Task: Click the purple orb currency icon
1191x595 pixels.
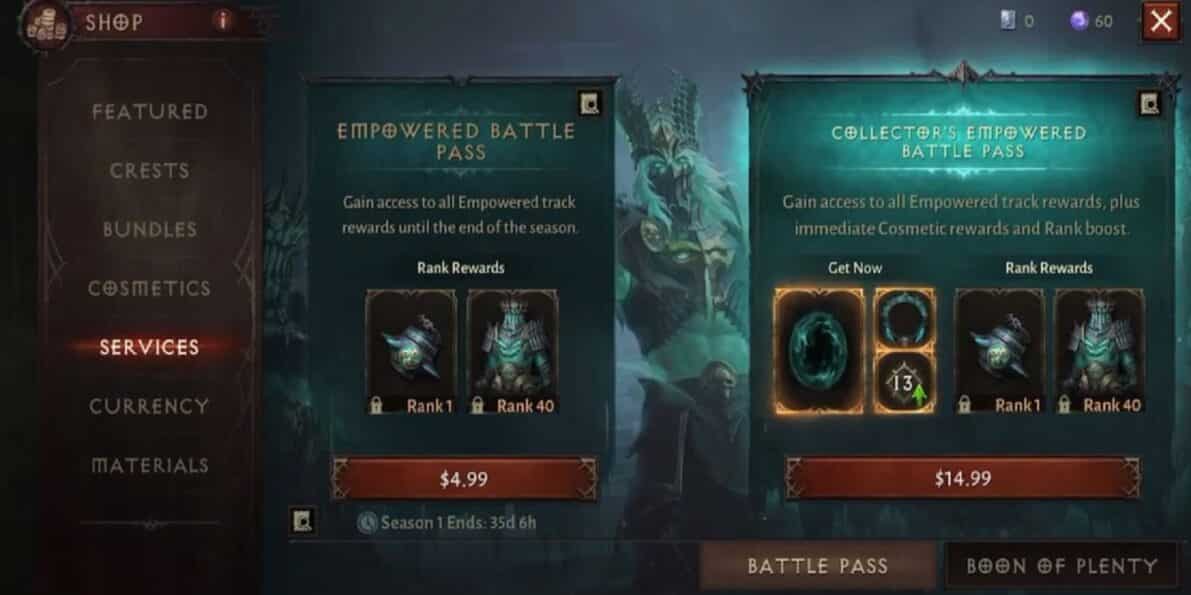Action: click(x=1079, y=21)
